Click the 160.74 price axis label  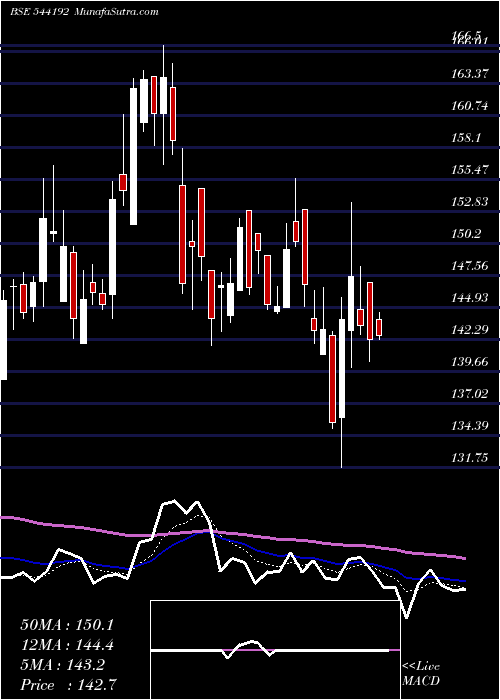point(470,106)
